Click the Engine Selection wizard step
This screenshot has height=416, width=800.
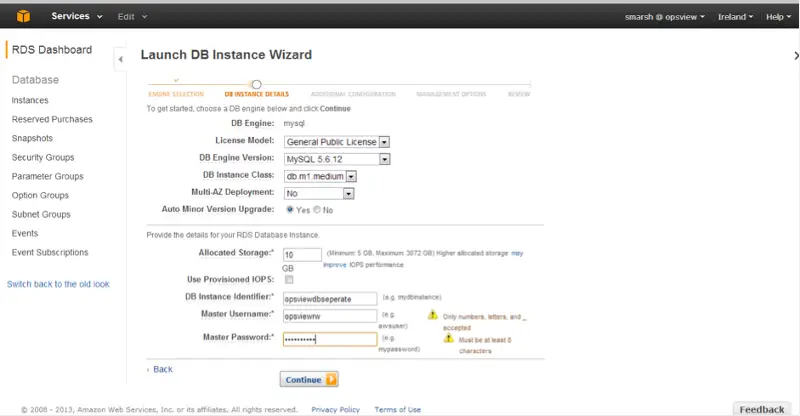[176, 94]
